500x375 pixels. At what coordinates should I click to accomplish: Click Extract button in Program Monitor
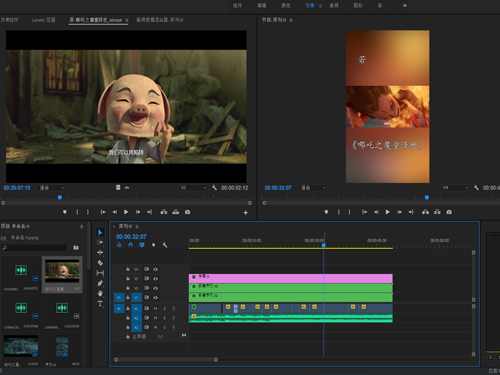coord(437,212)
